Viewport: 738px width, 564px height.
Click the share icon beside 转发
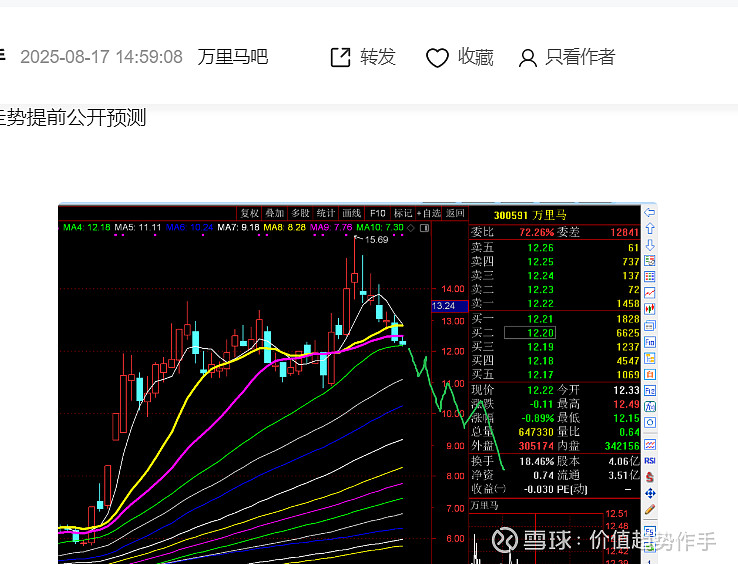340,57
